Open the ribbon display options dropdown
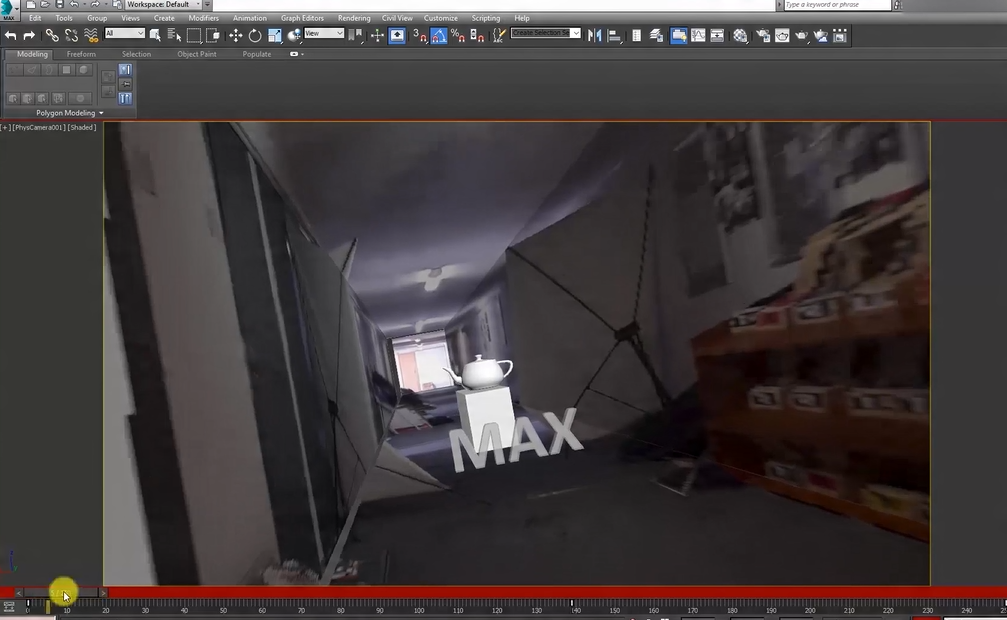The image size is (1007, 620). [297, 54]
